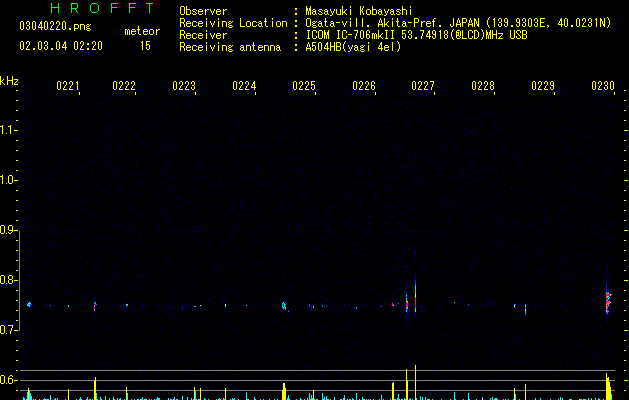Screen dimensions: 629x400
Task: Click the 0226 time marker
Action: pyautogui.click(x=364, y=86)
